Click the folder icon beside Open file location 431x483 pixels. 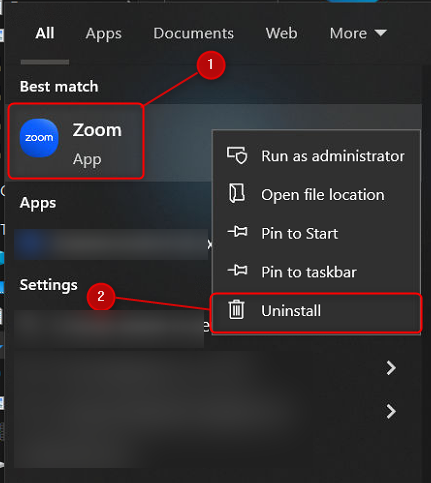237,193
